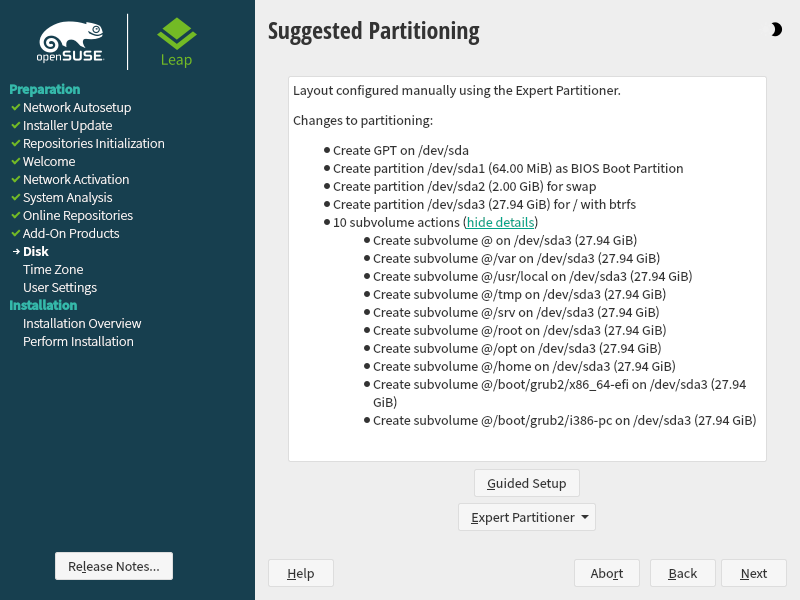This screenshot has height=600, width=800.
Task: Go back to the previous step
Action: coord(682,573)
